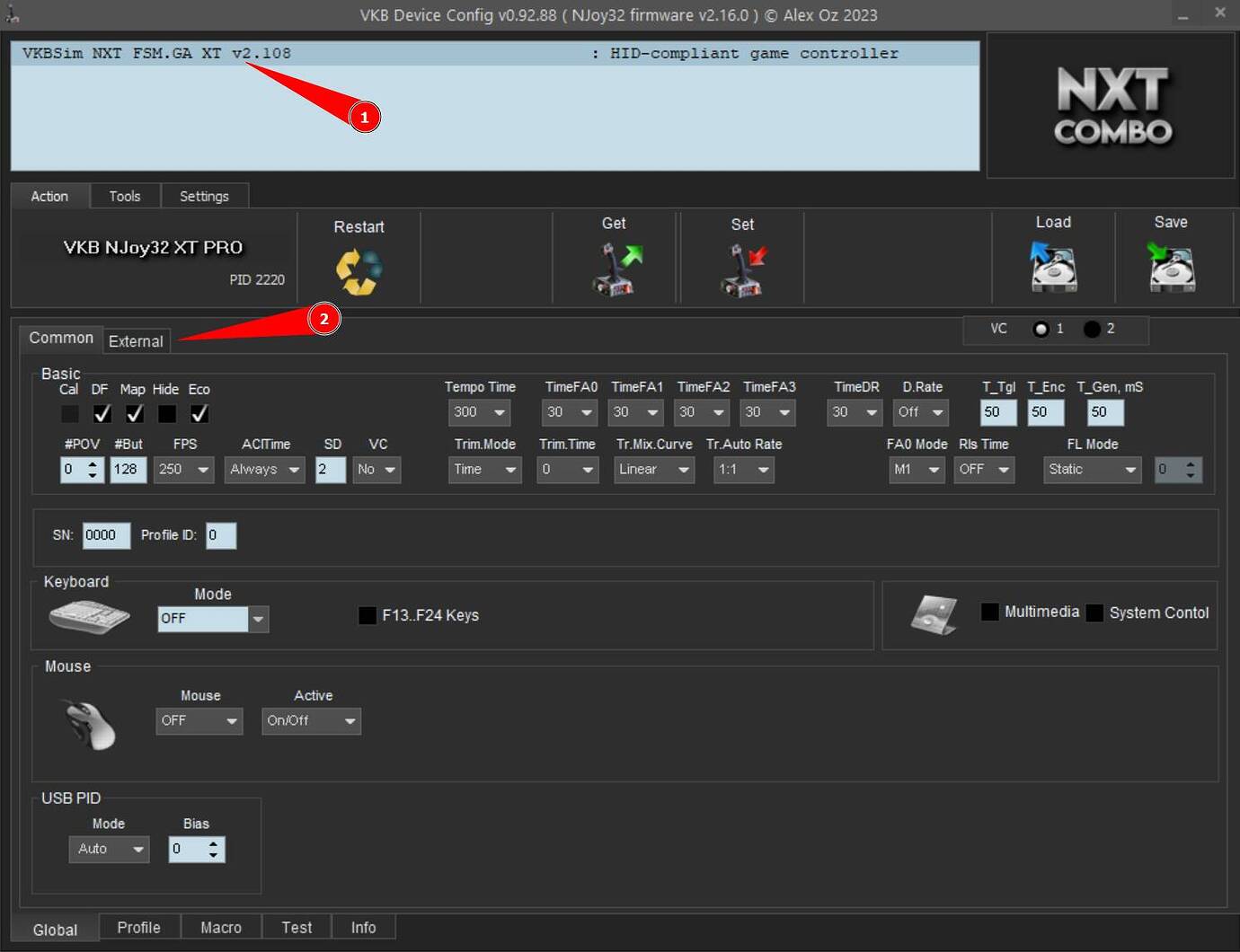1240x952 pixels.
Task: Switch to the External tab
Action: (136, 341)
